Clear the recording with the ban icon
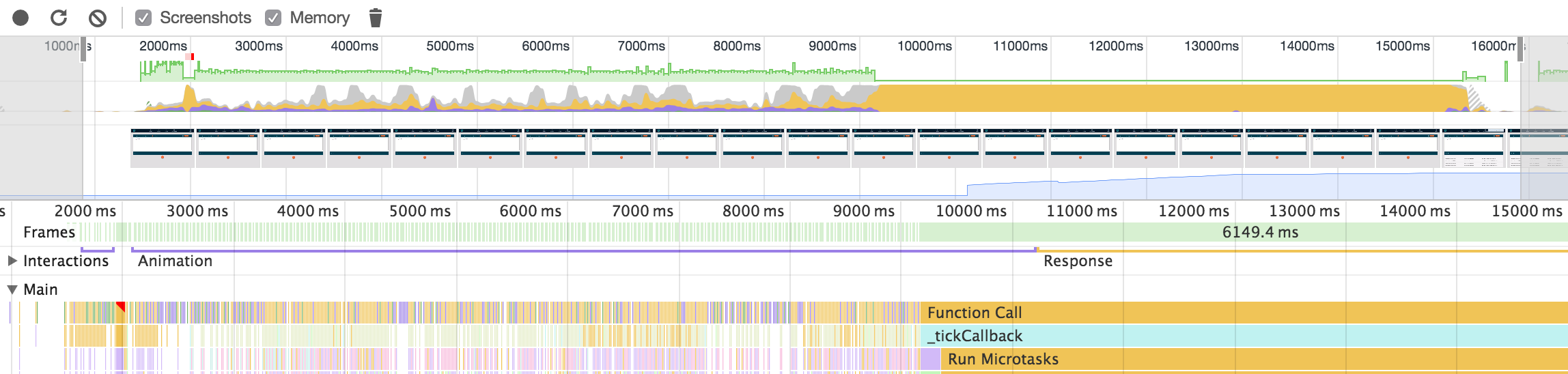 98,18
